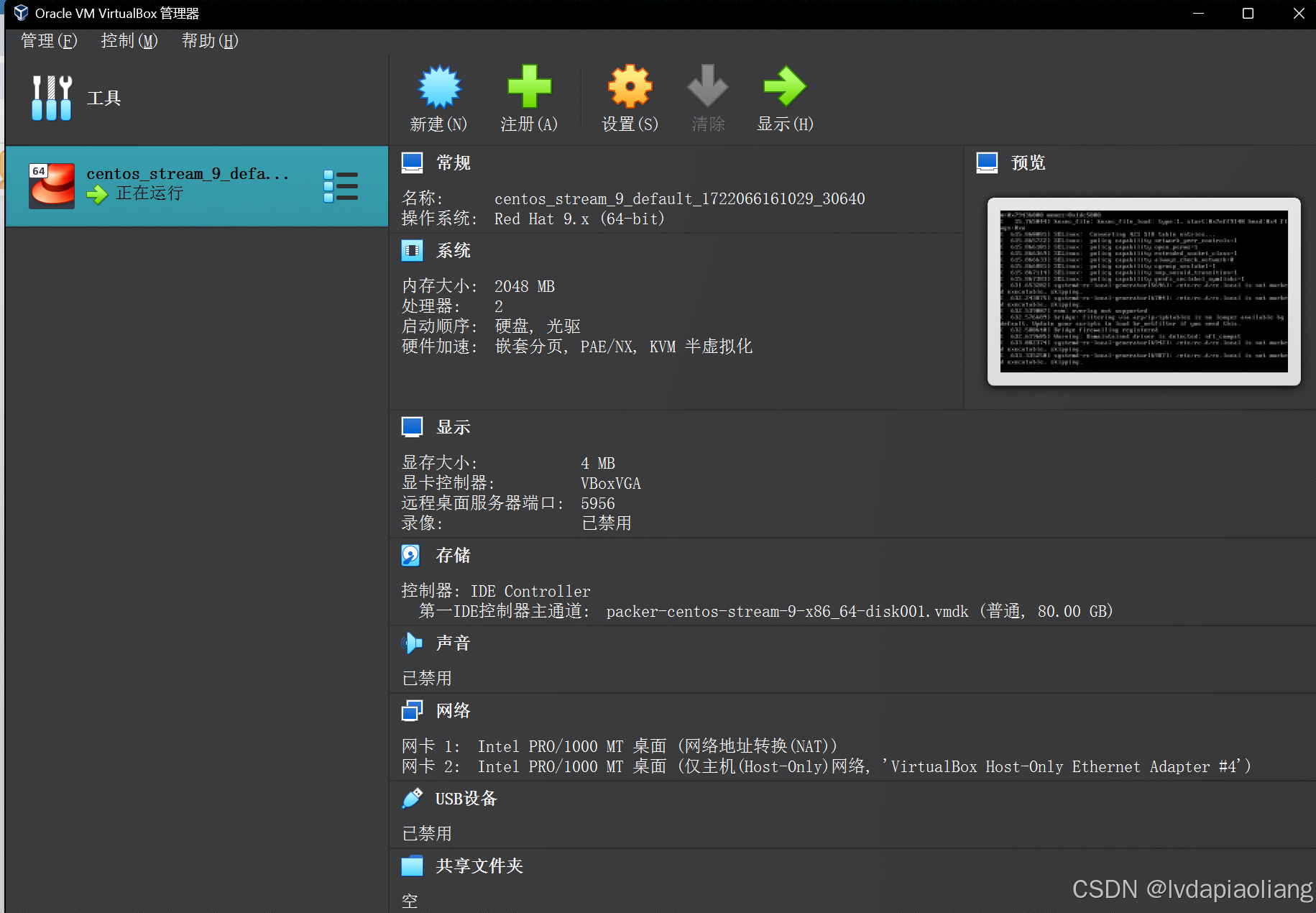Click 网卡 2 Host-Only adapter line

click(x=827, y=766)
